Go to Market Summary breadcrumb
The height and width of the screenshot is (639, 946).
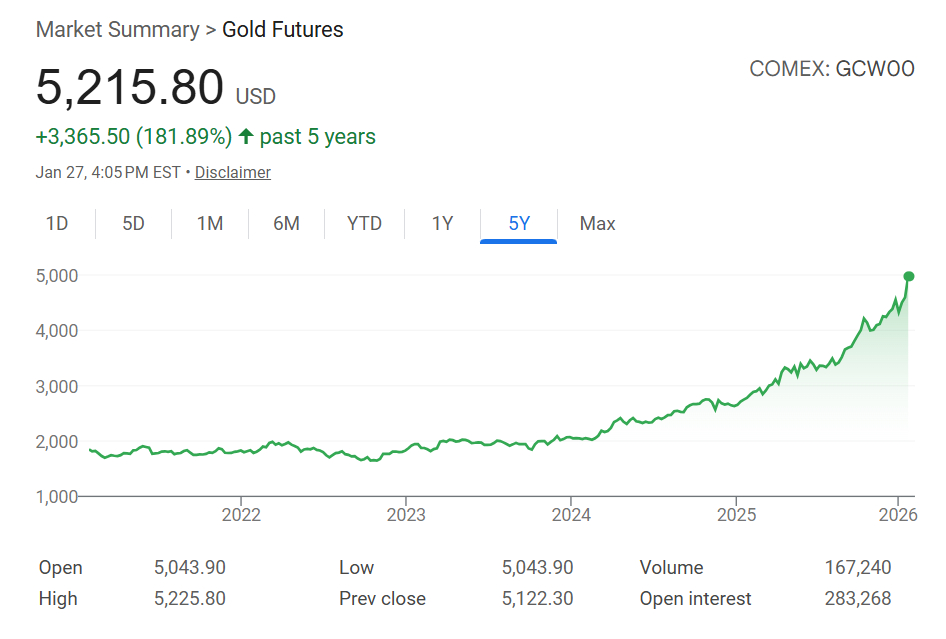117,30
